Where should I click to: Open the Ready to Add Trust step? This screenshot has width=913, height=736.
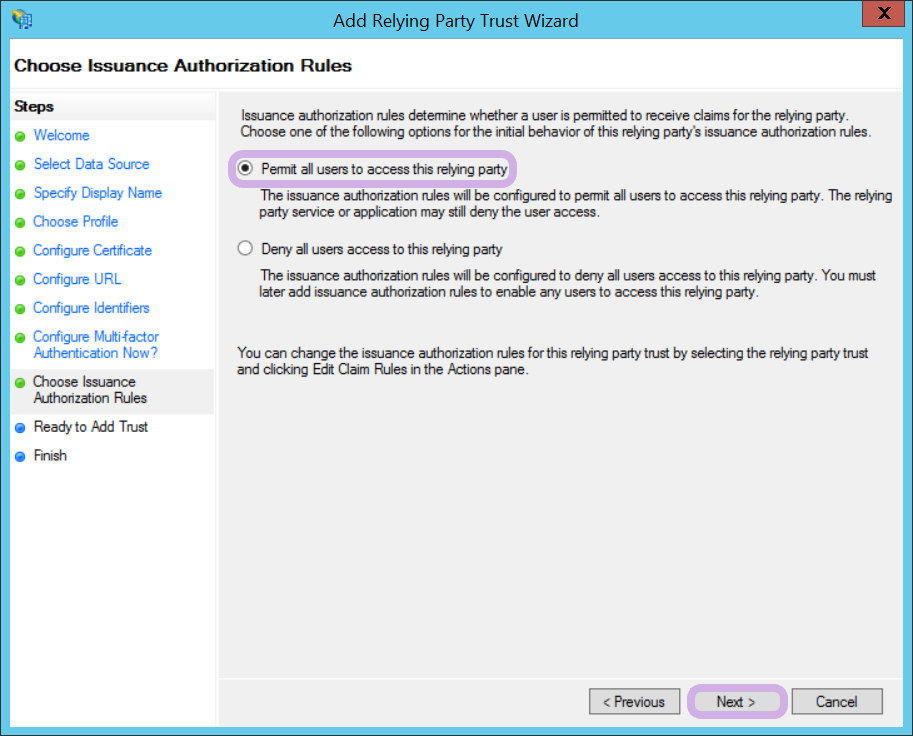coord(90,427)
